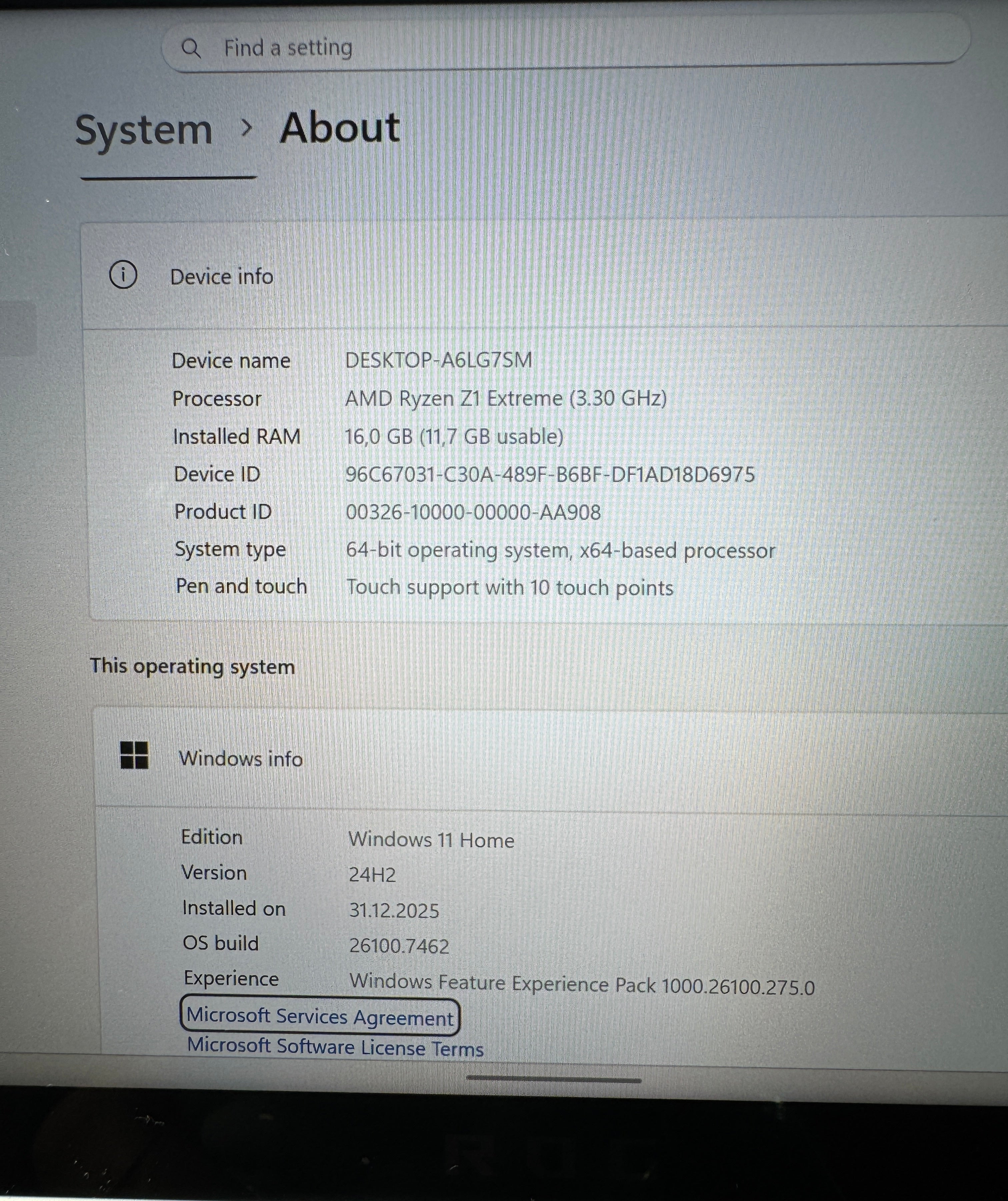Click the Windows logo icon
Screen dimensions: 1008x1201
click(x=134, y=756)
